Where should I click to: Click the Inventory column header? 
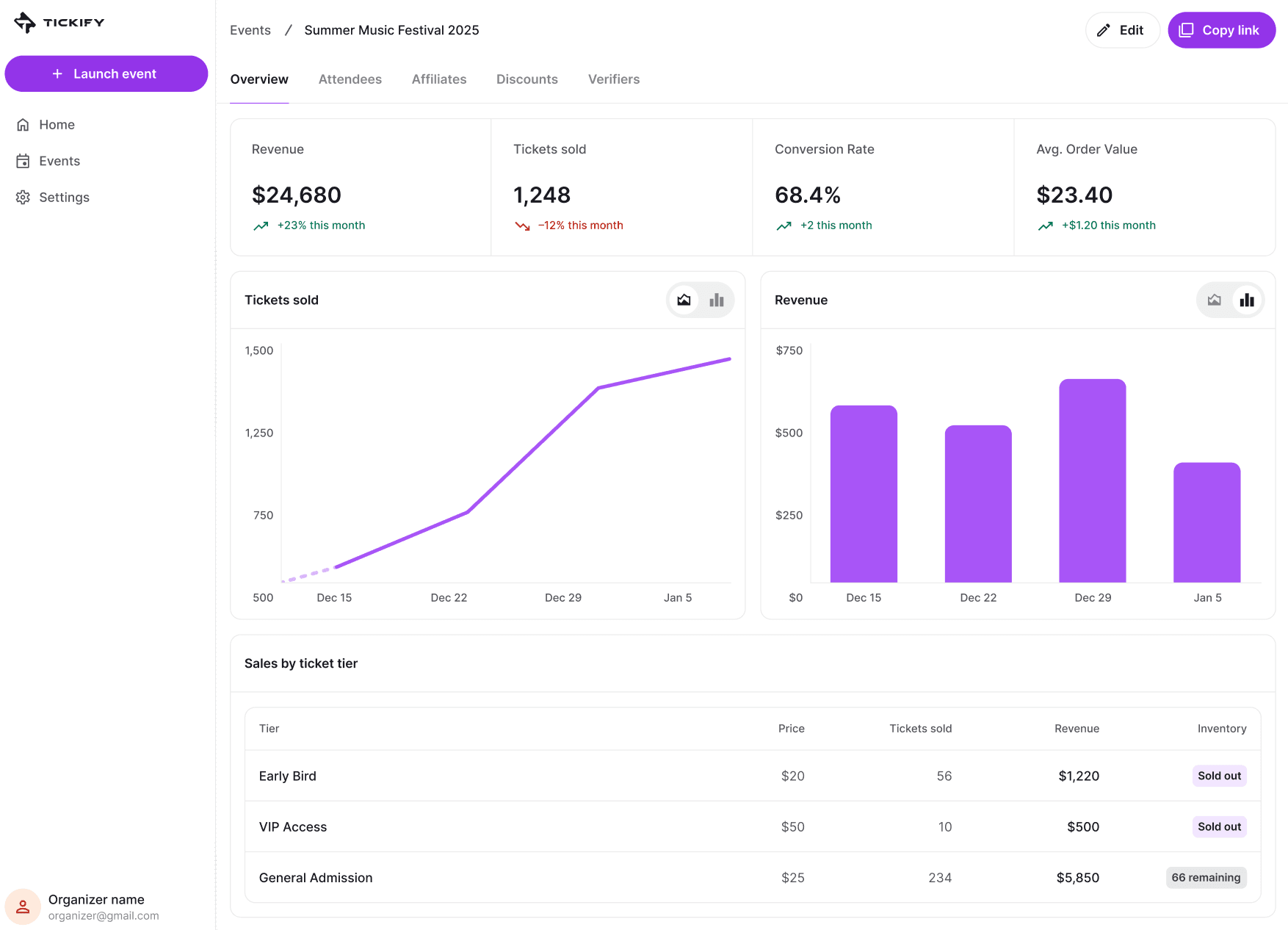coord(1222,729)
